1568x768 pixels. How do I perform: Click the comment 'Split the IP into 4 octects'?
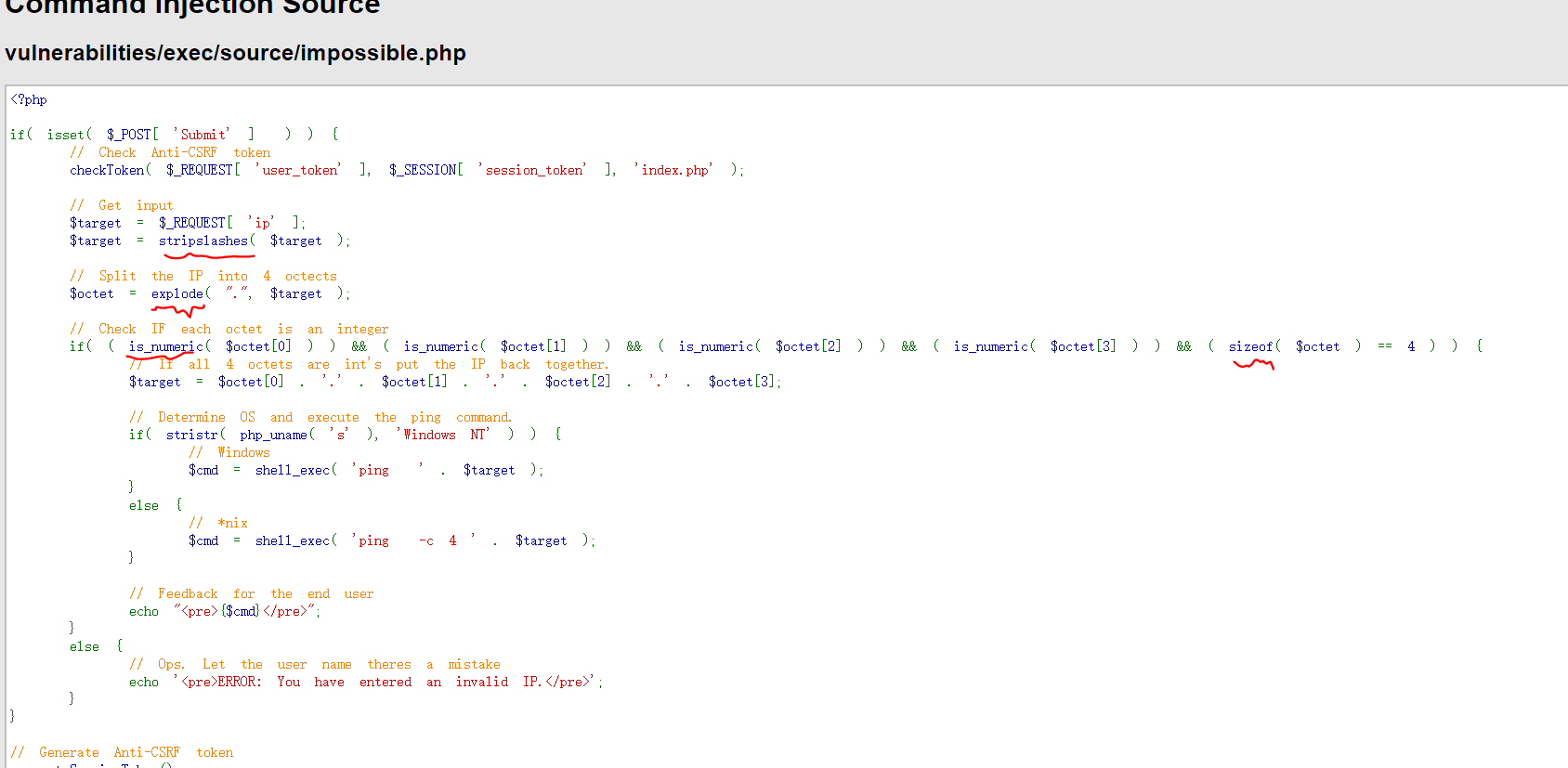click(203, 276)
